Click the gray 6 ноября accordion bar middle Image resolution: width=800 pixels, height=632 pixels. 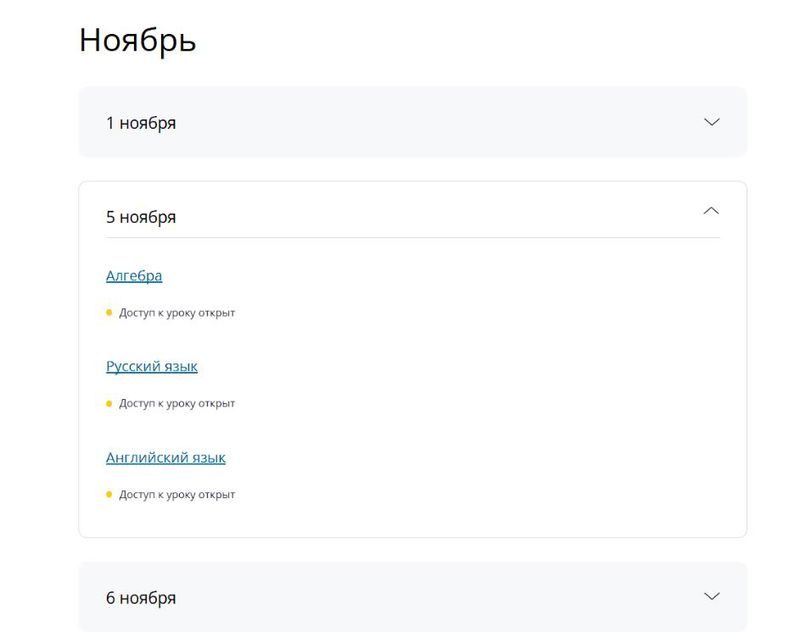(412, 597)
